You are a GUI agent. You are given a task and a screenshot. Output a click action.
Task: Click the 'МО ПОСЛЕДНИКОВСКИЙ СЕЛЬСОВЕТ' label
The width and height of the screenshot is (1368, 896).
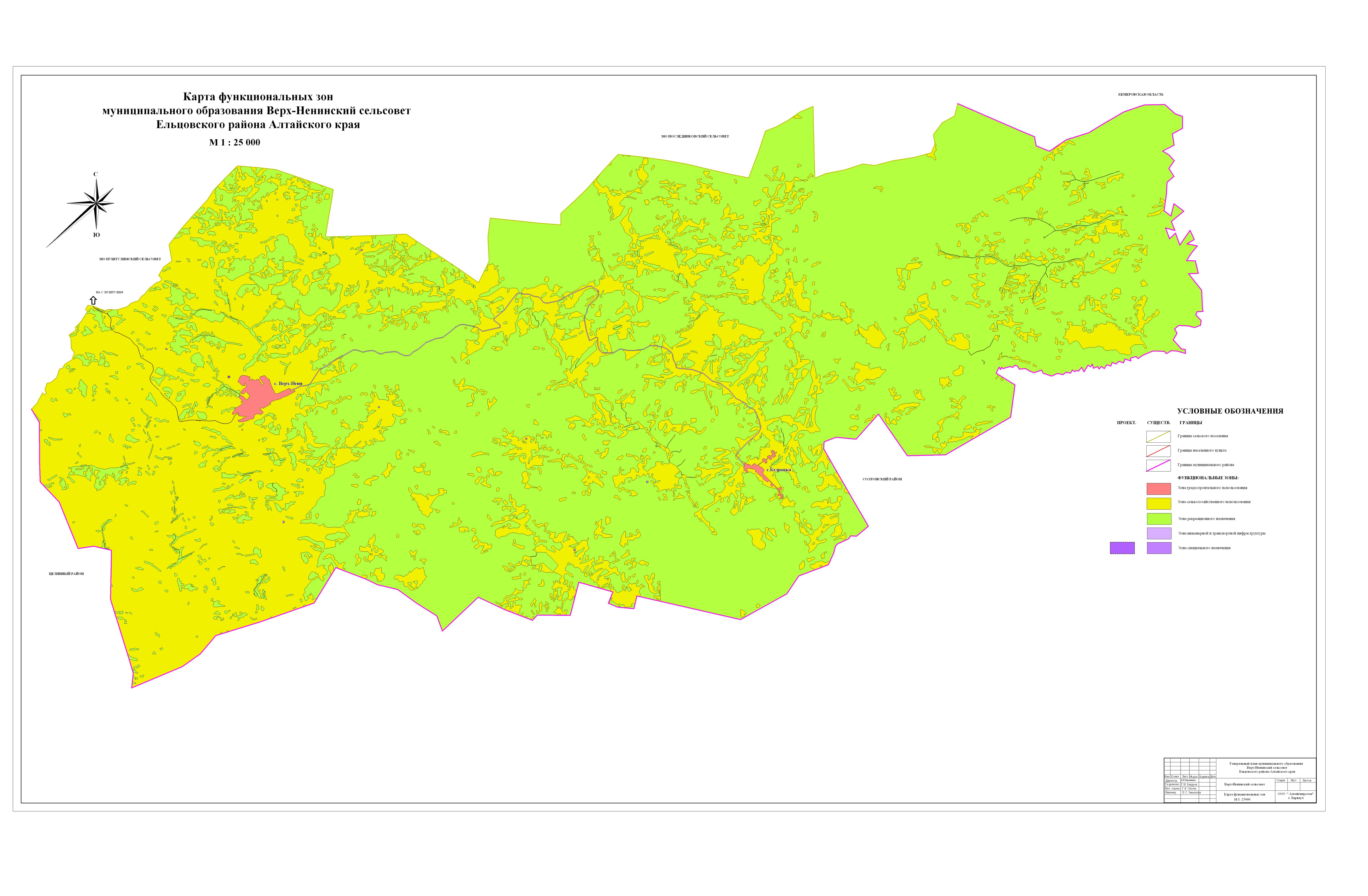tap(695, 136)
